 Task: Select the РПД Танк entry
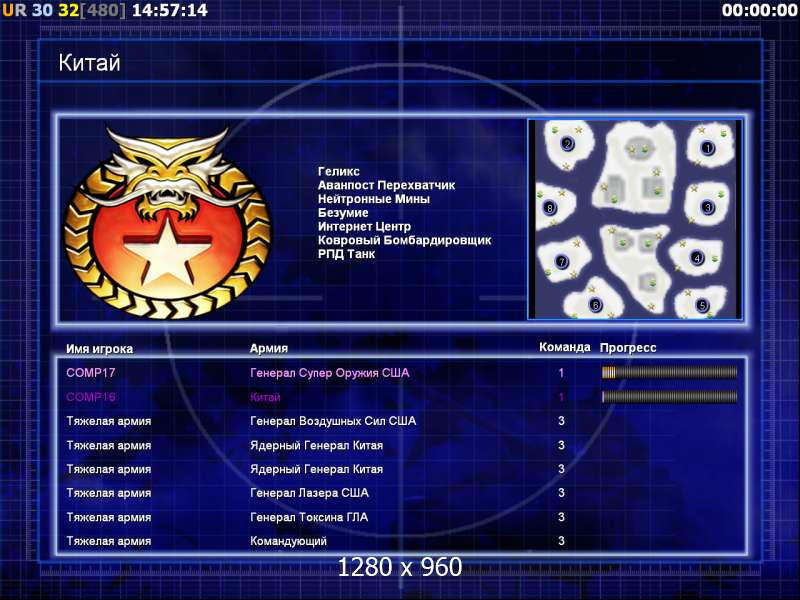346,254
